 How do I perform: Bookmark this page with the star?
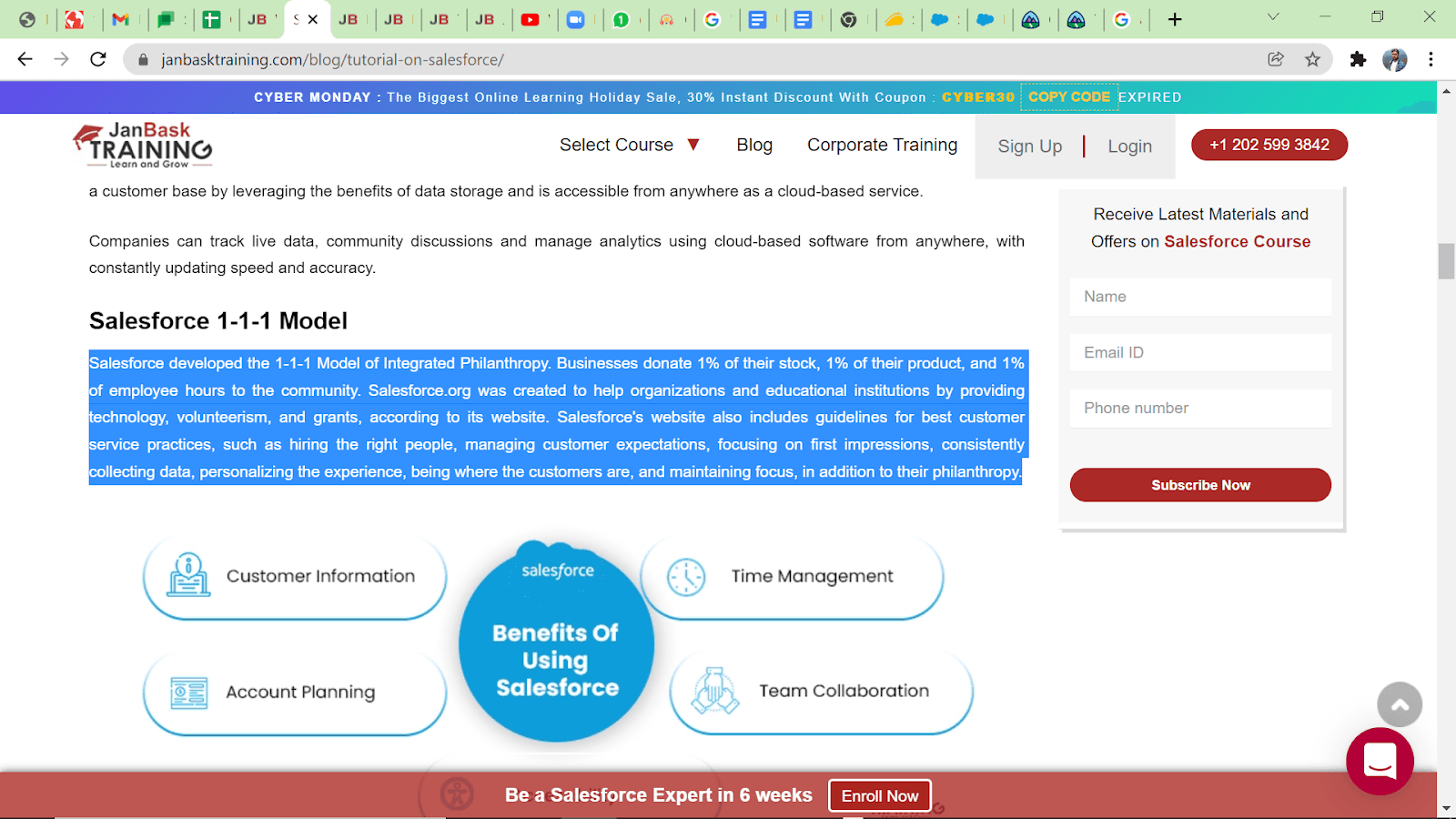pyautogui.click(x=1312, y=59)
